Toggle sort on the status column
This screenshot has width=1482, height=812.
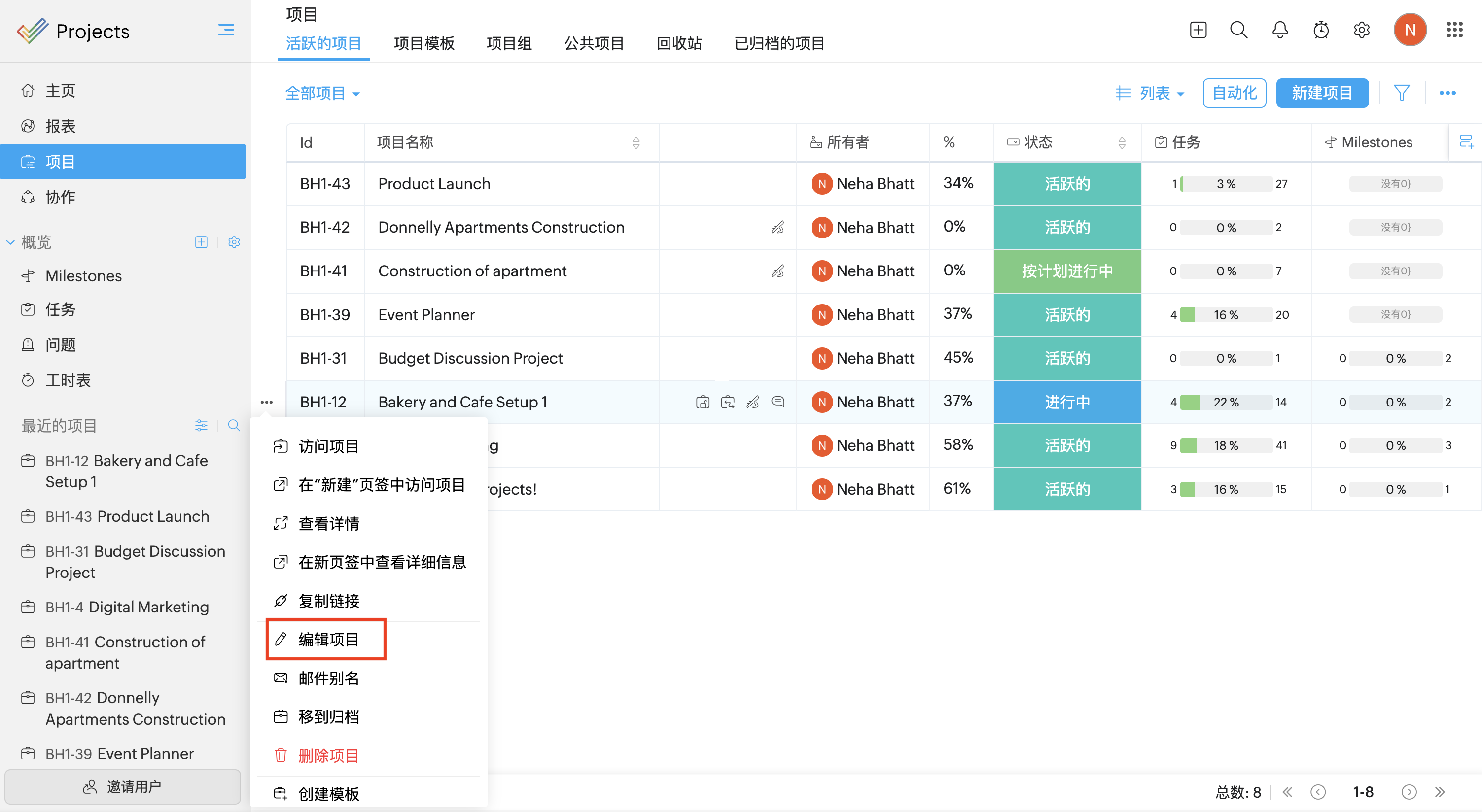pos(1121,142)
